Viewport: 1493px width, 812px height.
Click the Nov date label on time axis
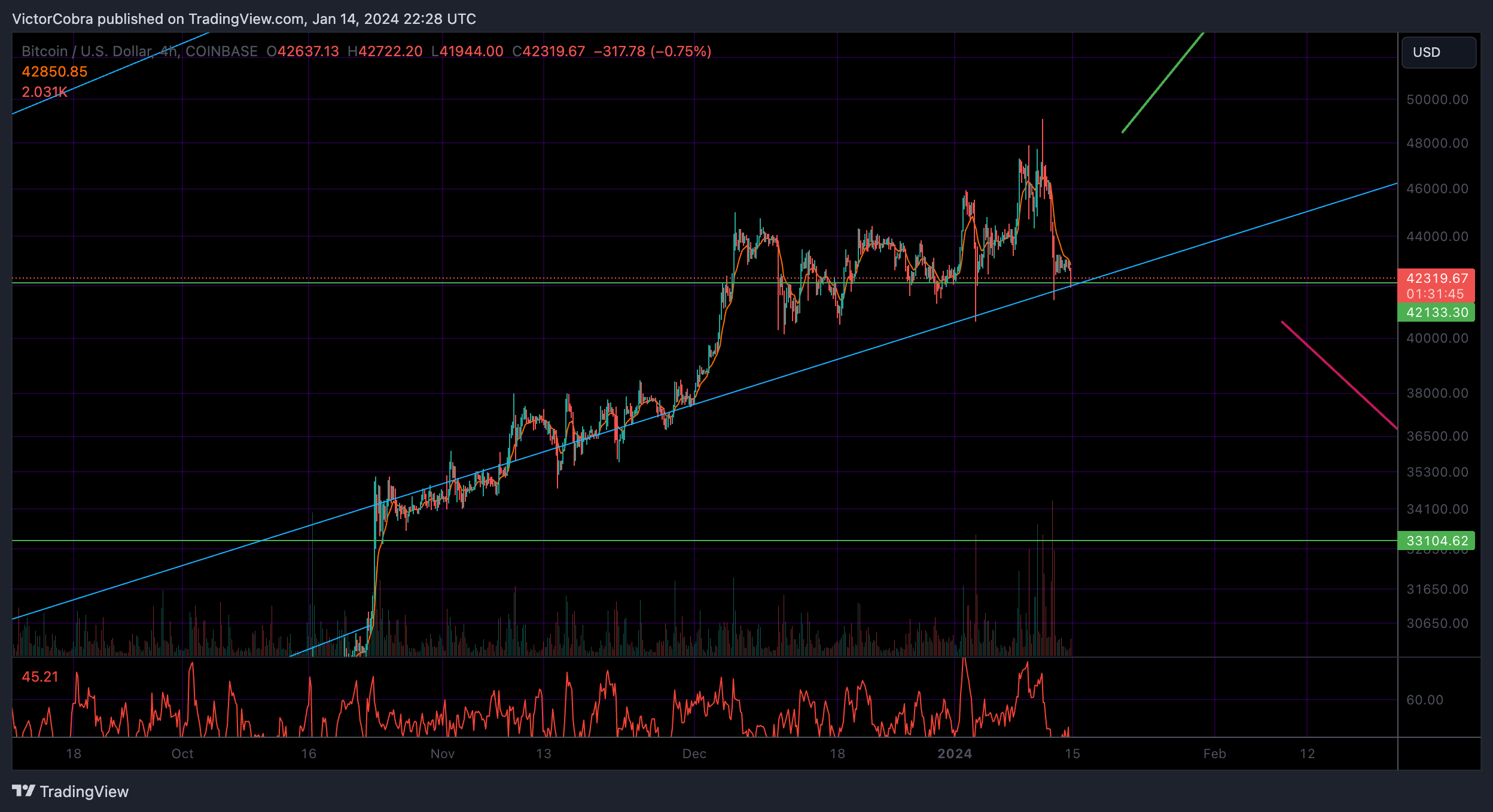coord(443,754)
